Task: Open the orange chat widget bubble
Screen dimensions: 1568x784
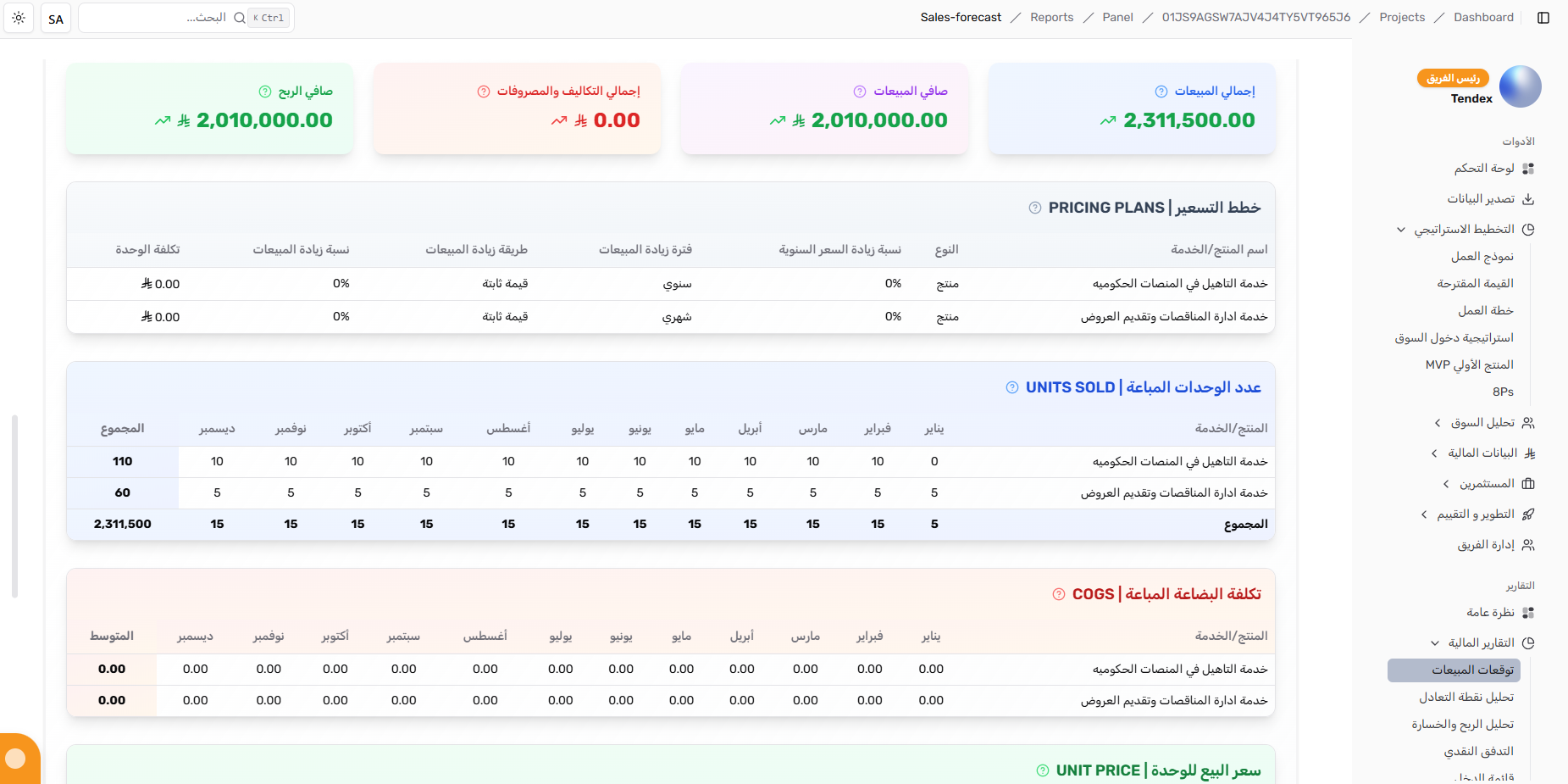Action: click(16, 759)
